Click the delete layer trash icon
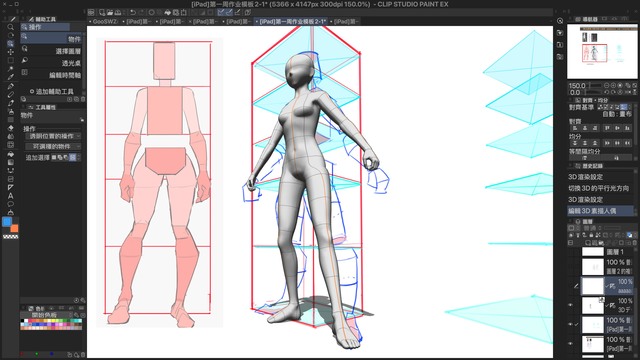This screenshot has height=360, width=640. tap(635, 243)
